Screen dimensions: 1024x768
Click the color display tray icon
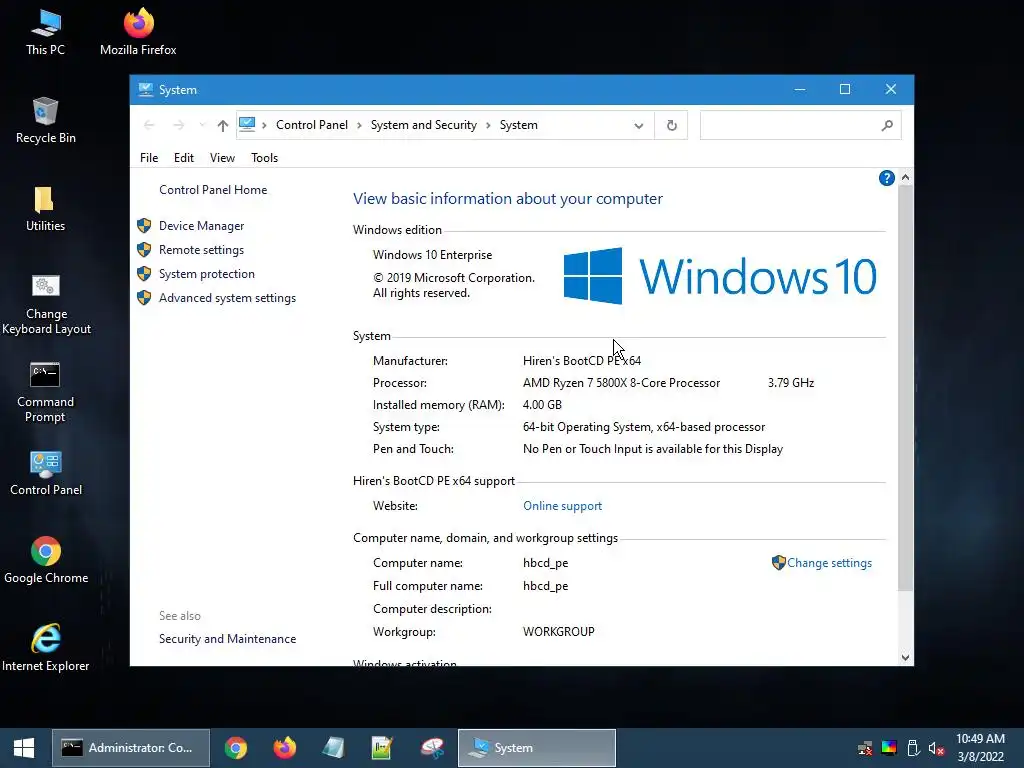click(x=889, y=748)
